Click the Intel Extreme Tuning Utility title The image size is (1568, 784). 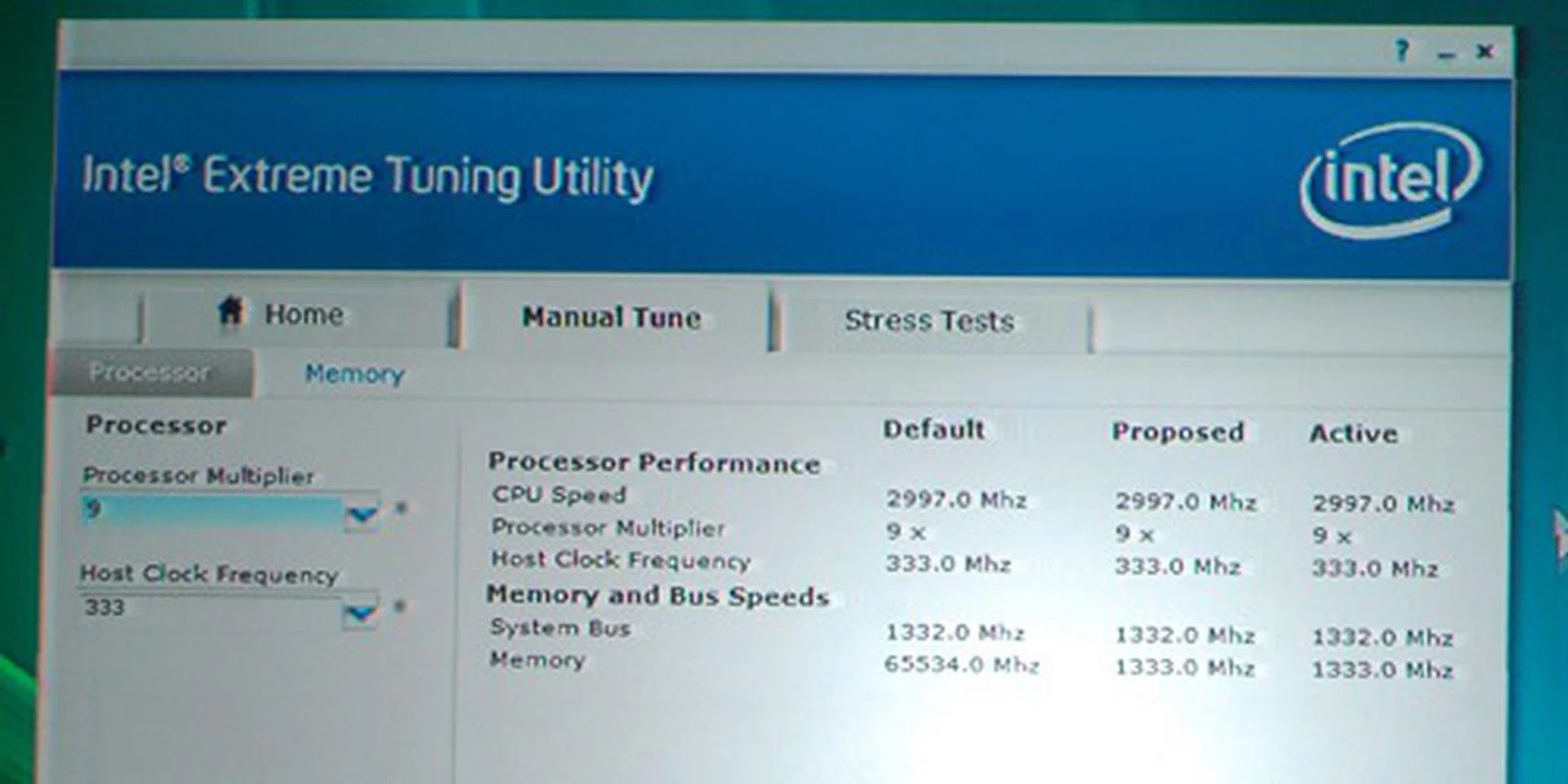pyautogui.click(x=367, y=176)
